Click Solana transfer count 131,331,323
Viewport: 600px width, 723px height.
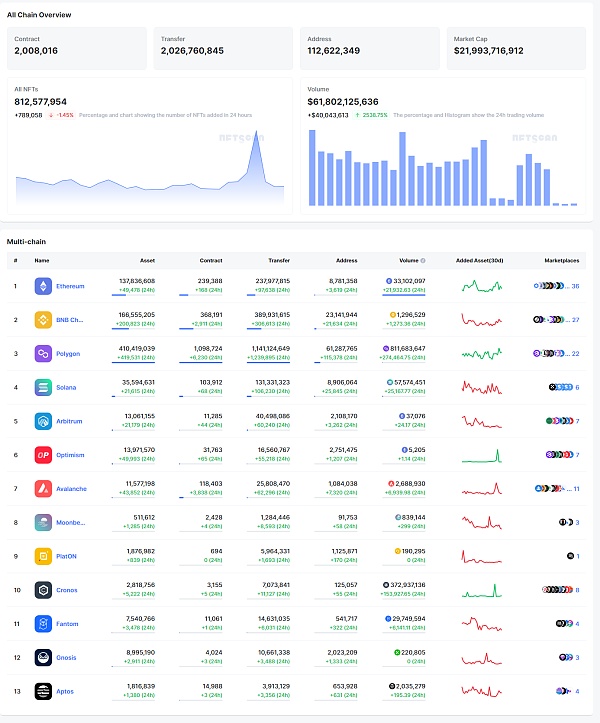click(x=273, y=382)
